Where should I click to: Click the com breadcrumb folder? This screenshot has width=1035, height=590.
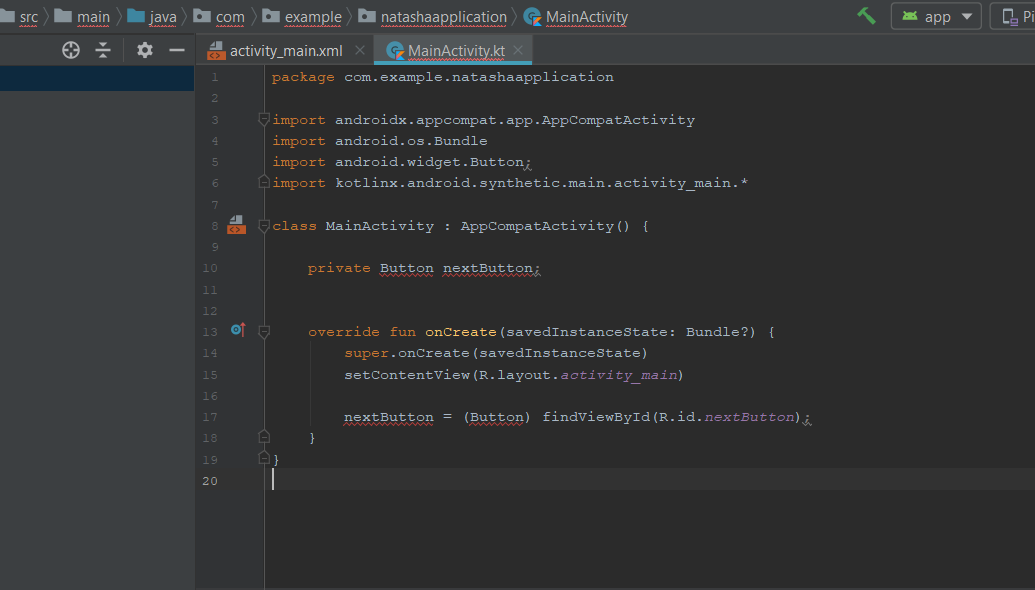pyautogui.click(x=219, y=16)
